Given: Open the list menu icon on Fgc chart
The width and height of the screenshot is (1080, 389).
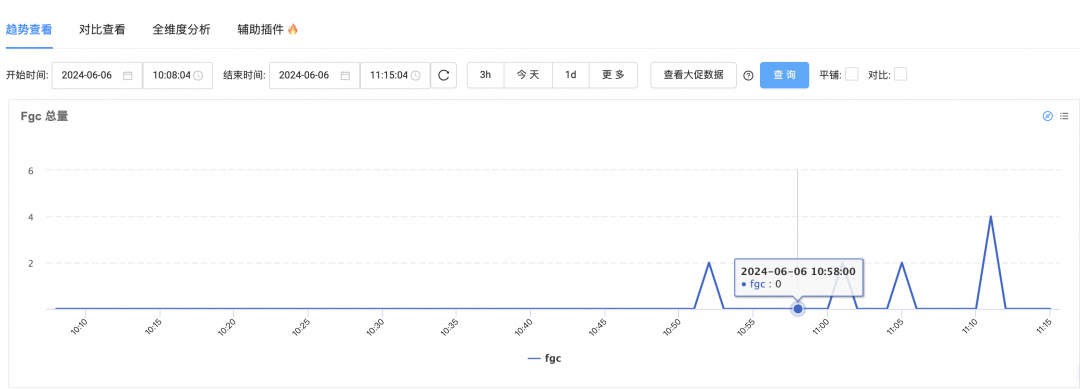Looking at the screenshot, I should (x=1064, y=116).
